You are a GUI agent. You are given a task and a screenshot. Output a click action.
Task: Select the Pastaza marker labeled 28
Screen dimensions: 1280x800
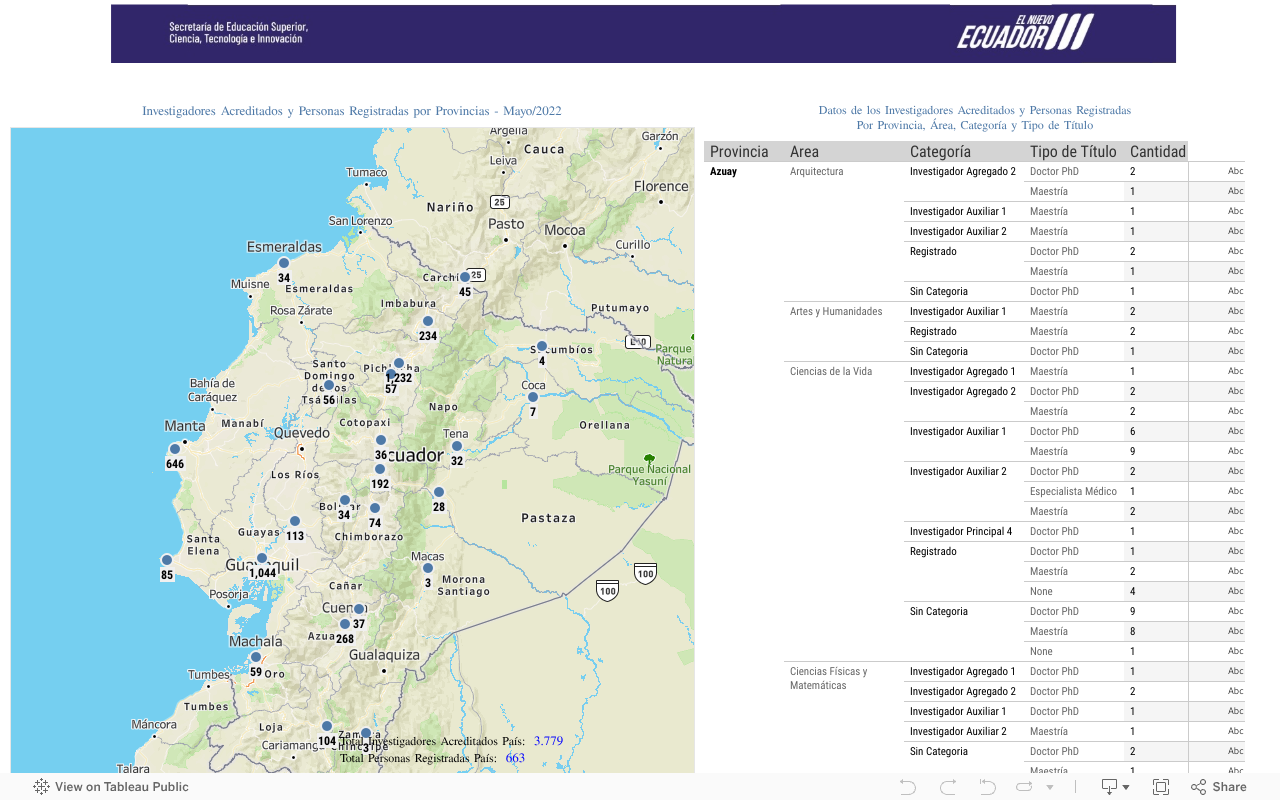[x=439, y=492]
